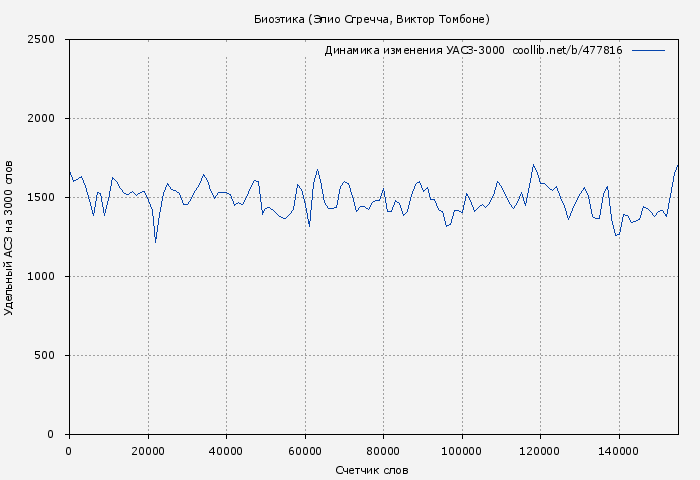The width and height of the screenshot is (700, 480).
Task: Click the 80000 tick label on x-axis
Action: point(383,451)
